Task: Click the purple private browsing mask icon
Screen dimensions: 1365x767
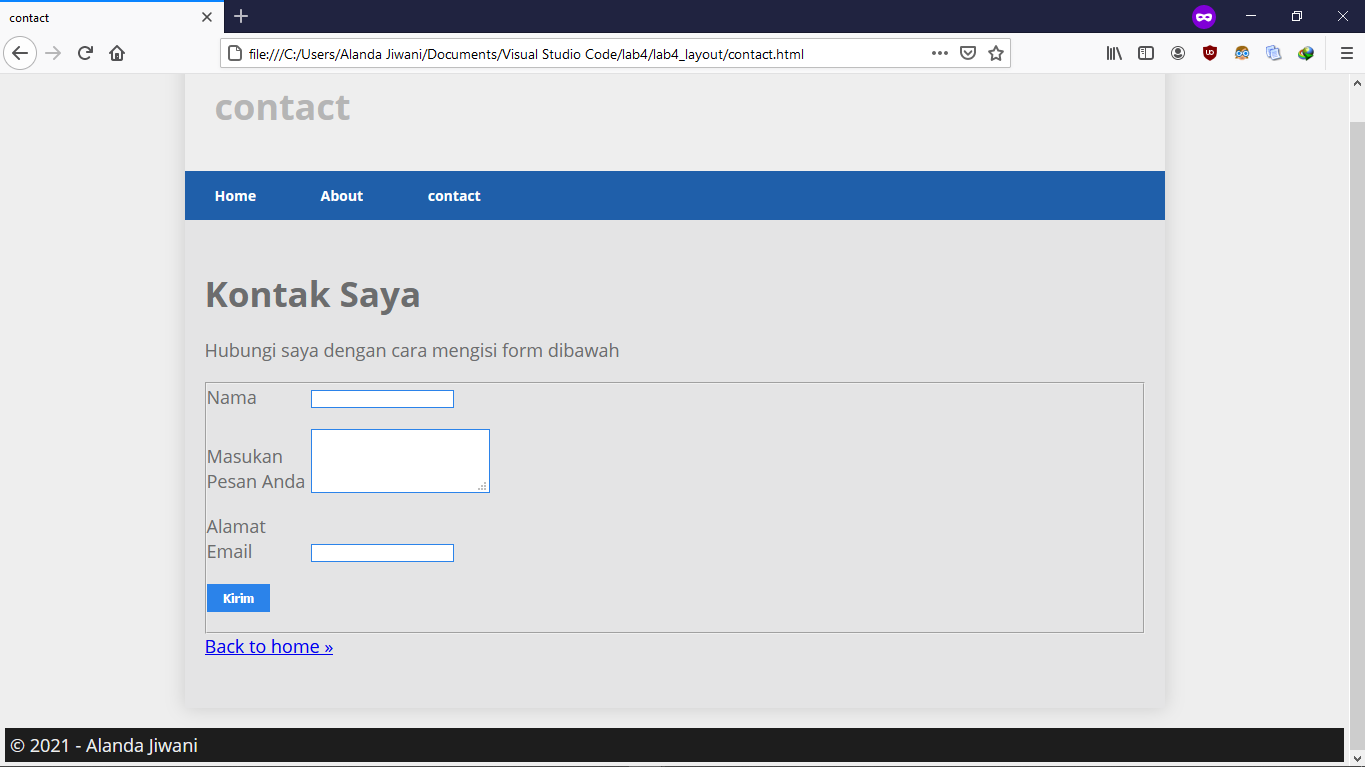Action: pos(1204,17)
